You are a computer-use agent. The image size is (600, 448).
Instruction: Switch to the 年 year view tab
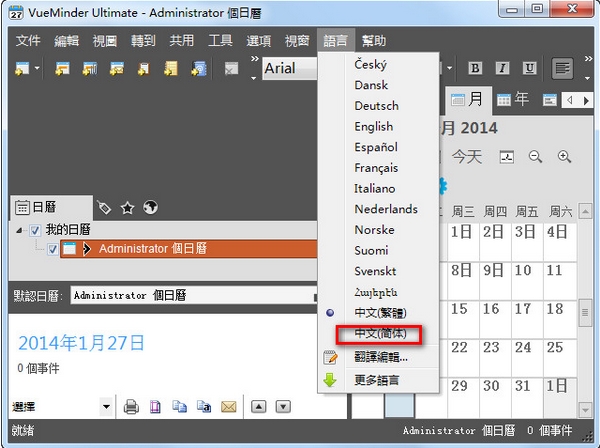514,100
